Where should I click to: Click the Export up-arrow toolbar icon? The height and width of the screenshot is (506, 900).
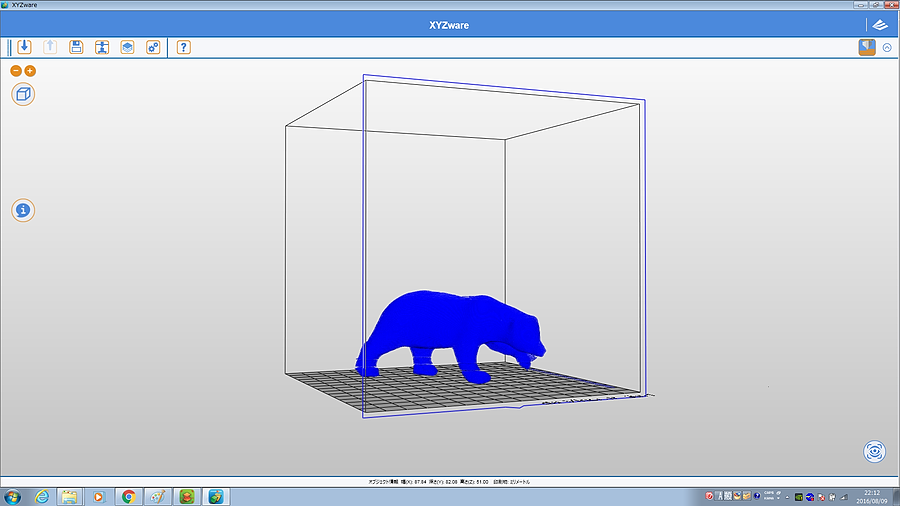pyautogui.click(x=50, y=47)
